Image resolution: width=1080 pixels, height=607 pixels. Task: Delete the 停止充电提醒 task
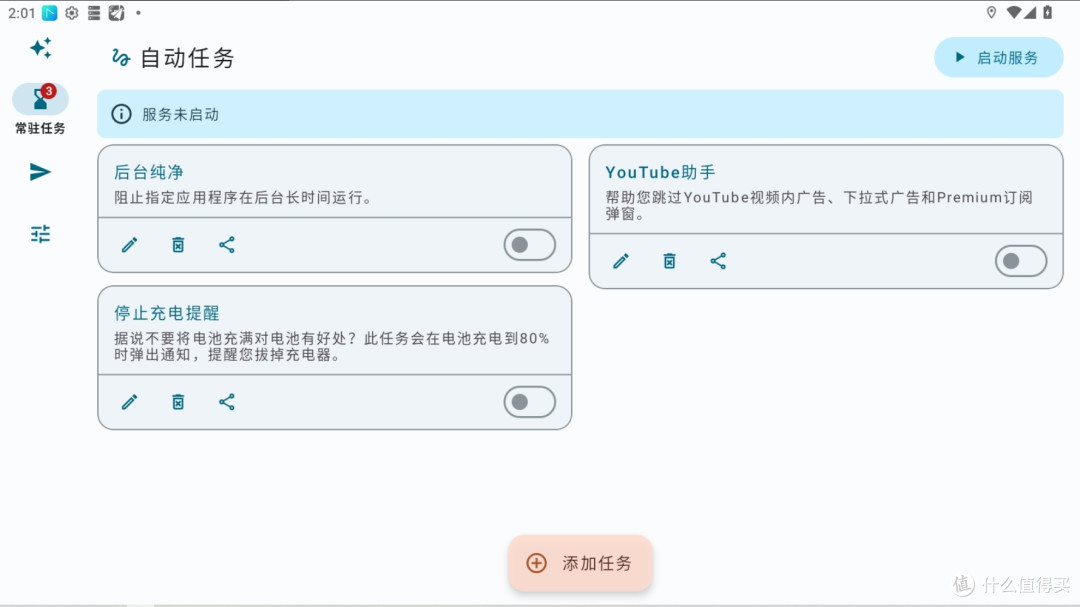pos(178,401)
